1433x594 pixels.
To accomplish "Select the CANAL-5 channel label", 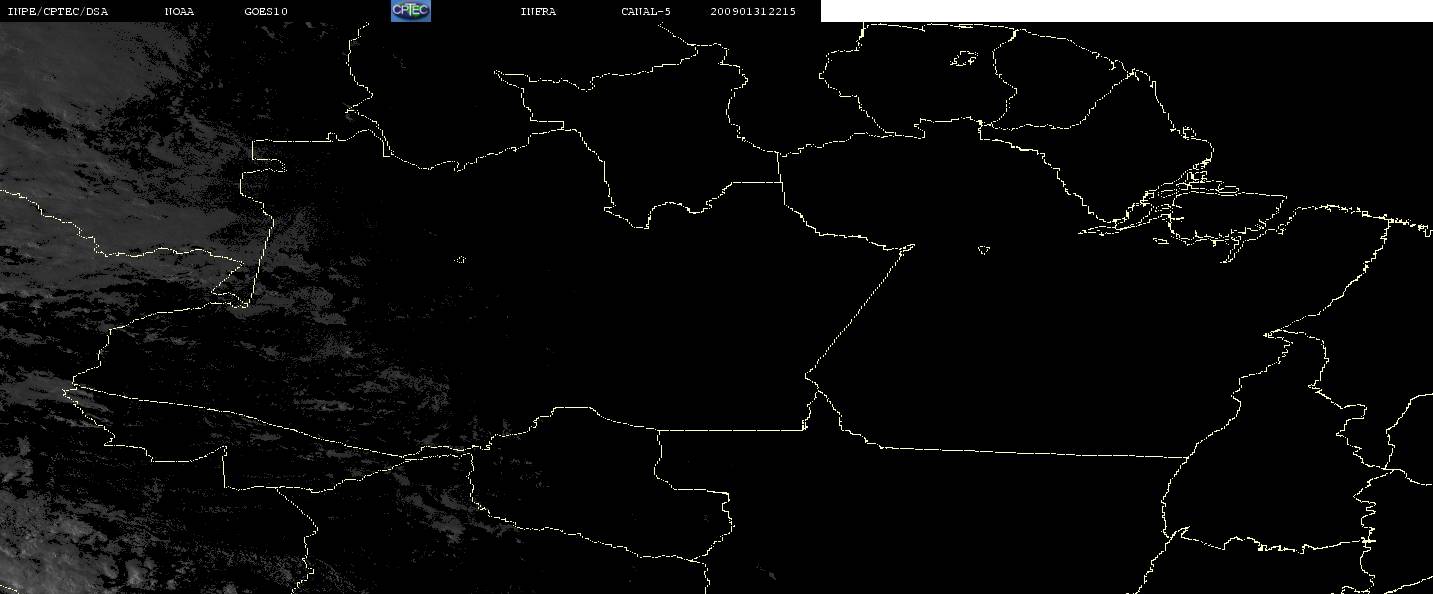I will (646, 11).
